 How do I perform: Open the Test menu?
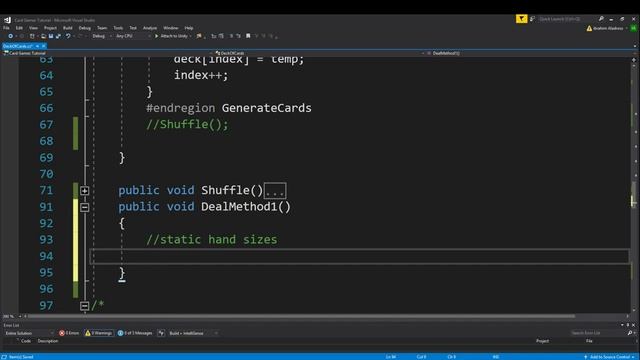[133, 28]
